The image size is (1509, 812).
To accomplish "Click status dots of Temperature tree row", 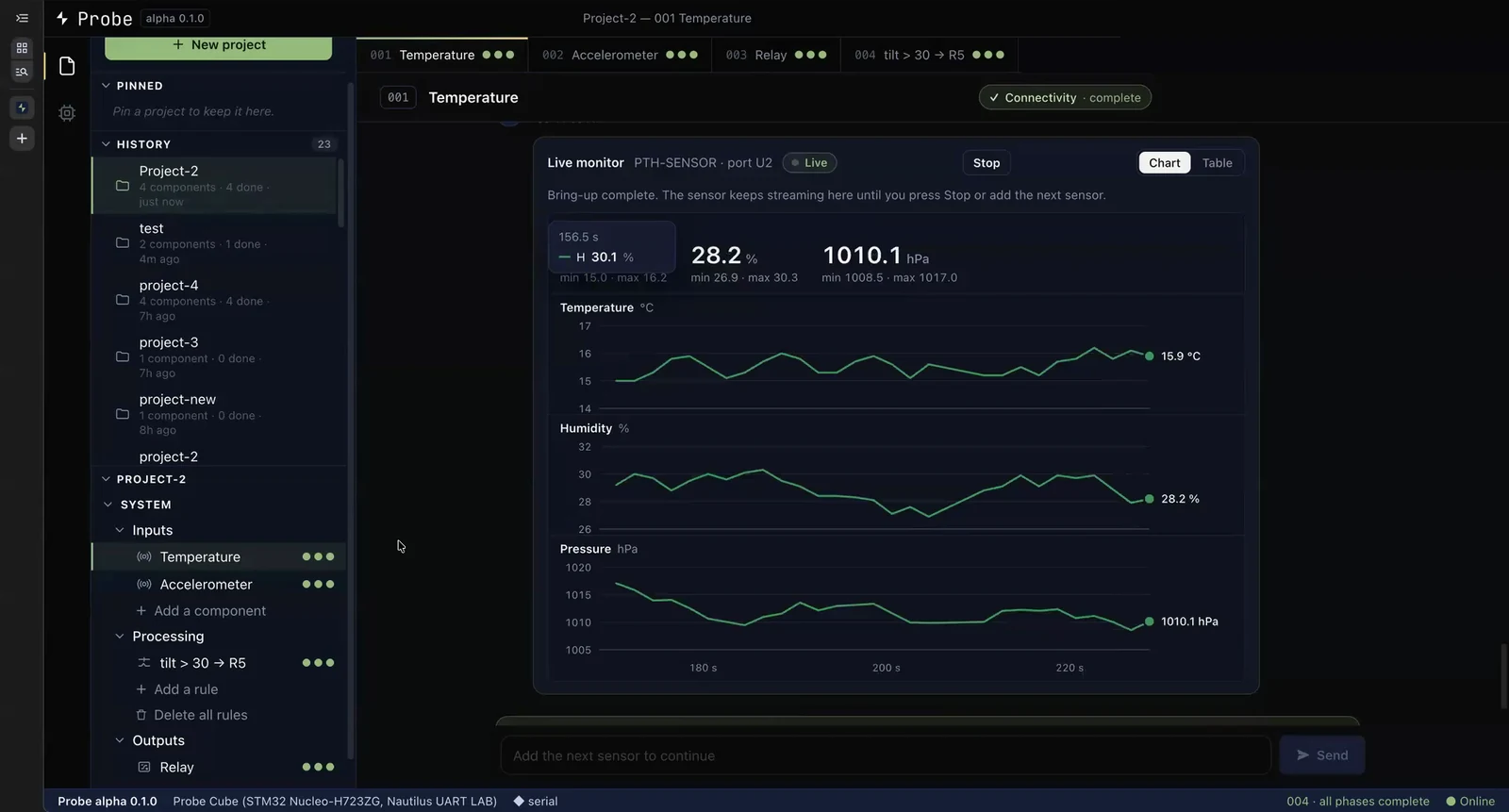I will tap(318, 556).
